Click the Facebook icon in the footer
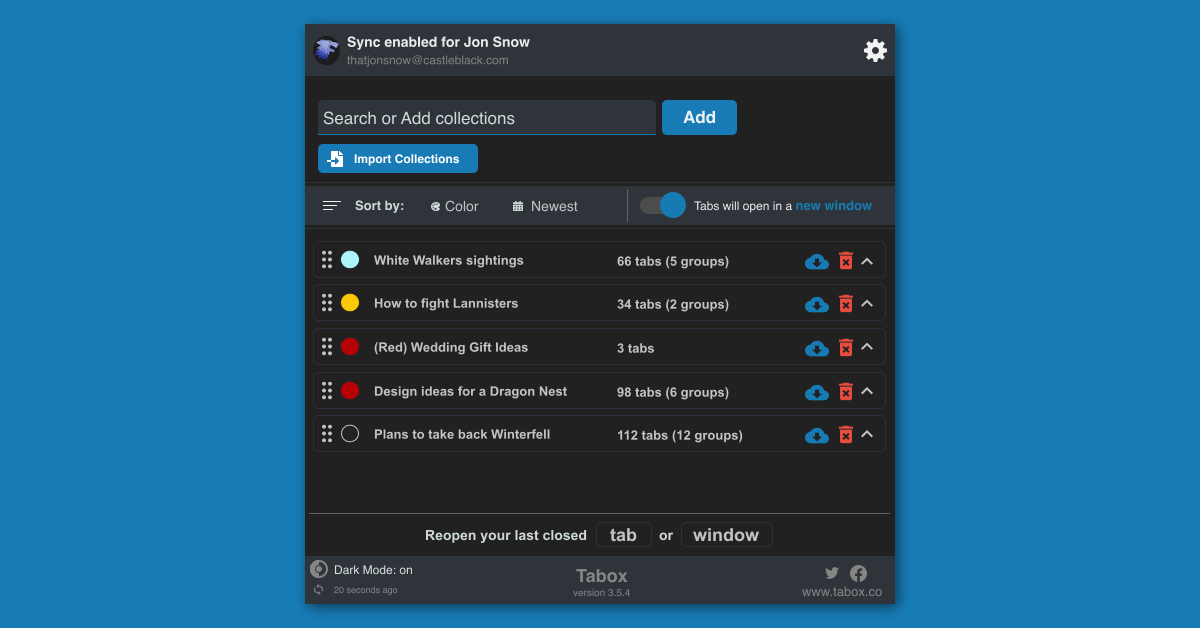The height and width of the screenshot is (628, 1200). coord(858,572)
